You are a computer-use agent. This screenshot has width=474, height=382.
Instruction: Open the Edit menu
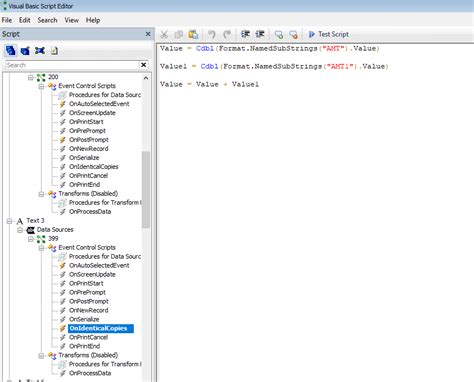pyautogui.click(x=25, y=20)
